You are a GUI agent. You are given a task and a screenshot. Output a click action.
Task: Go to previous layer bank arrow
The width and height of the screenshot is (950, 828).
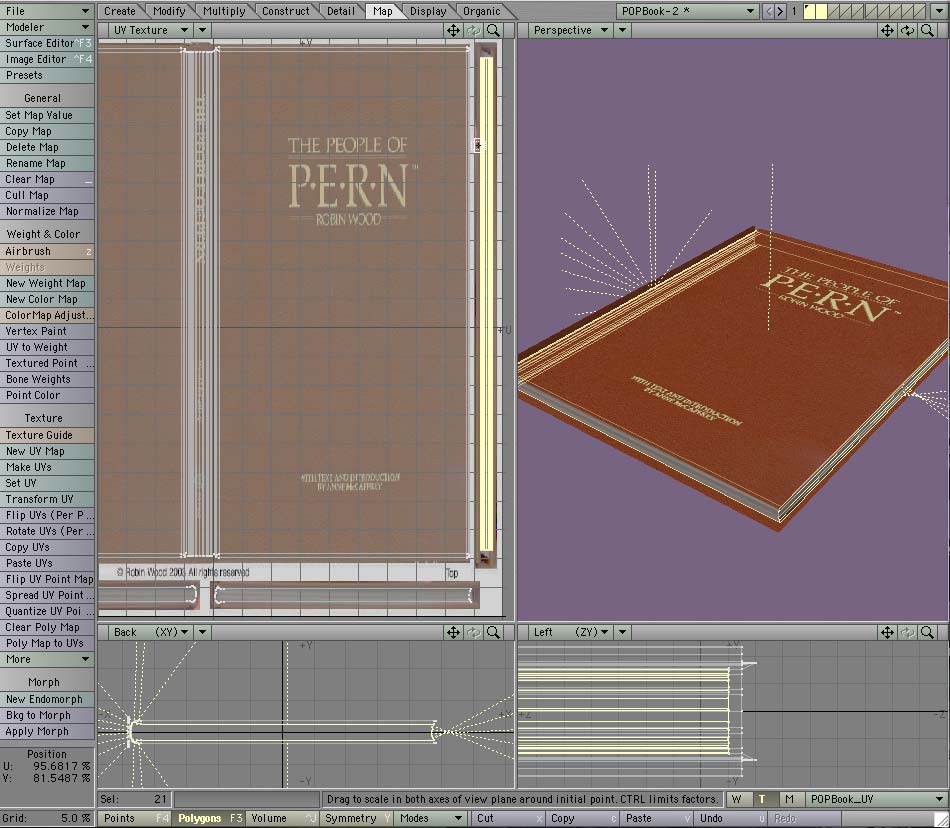[x=768, y=11]
